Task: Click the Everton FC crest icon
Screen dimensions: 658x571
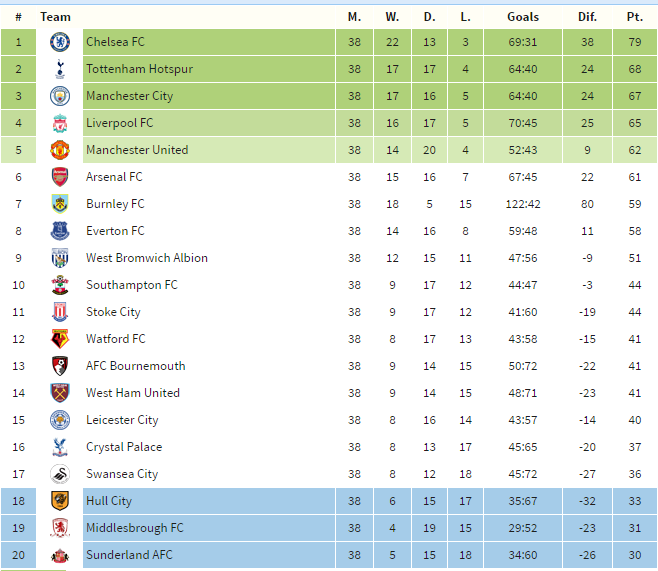Action: click(60, 231)
